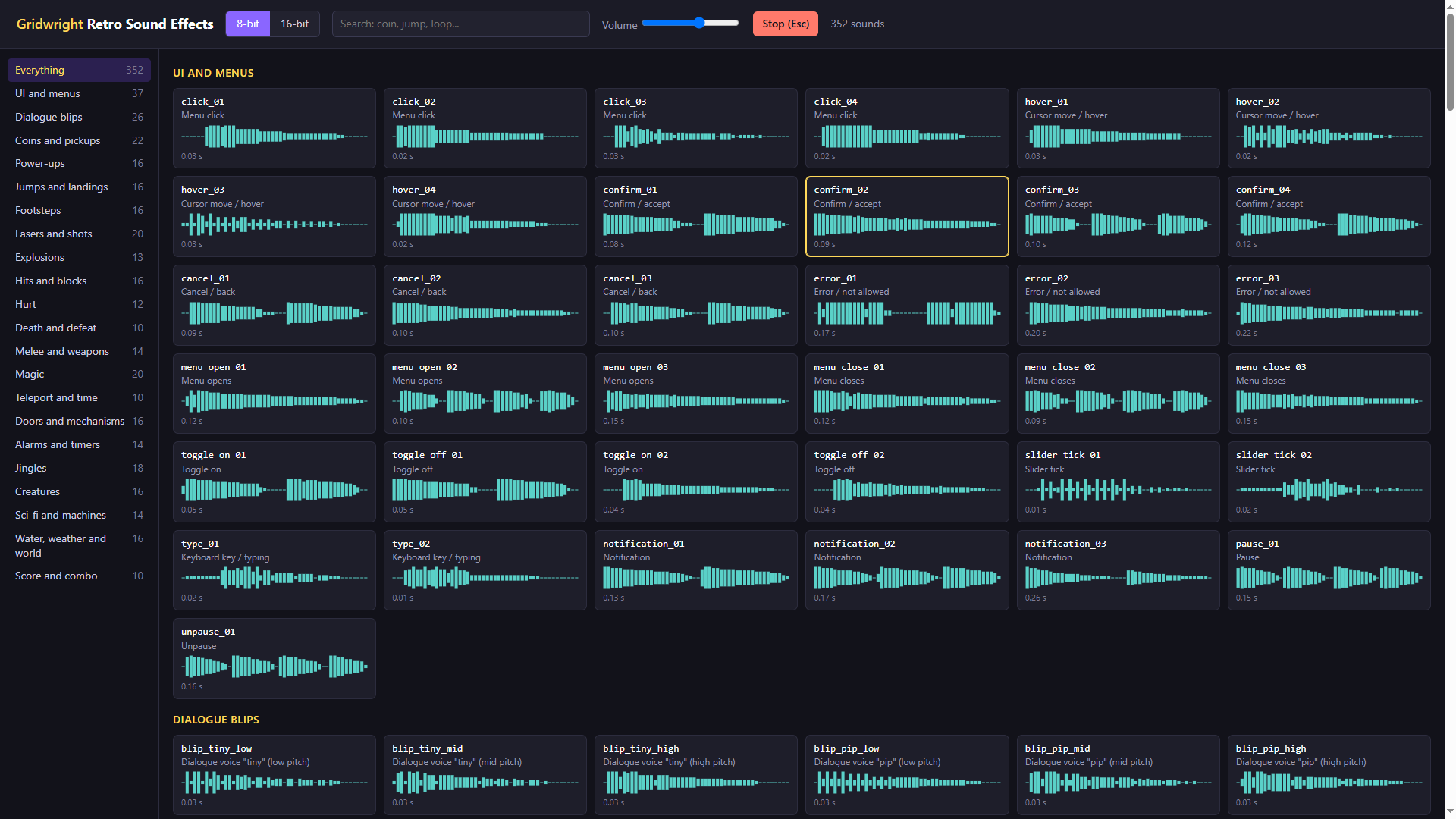Play click_04 sound waveform
The image size is (1456, 819).
[907, 136]
